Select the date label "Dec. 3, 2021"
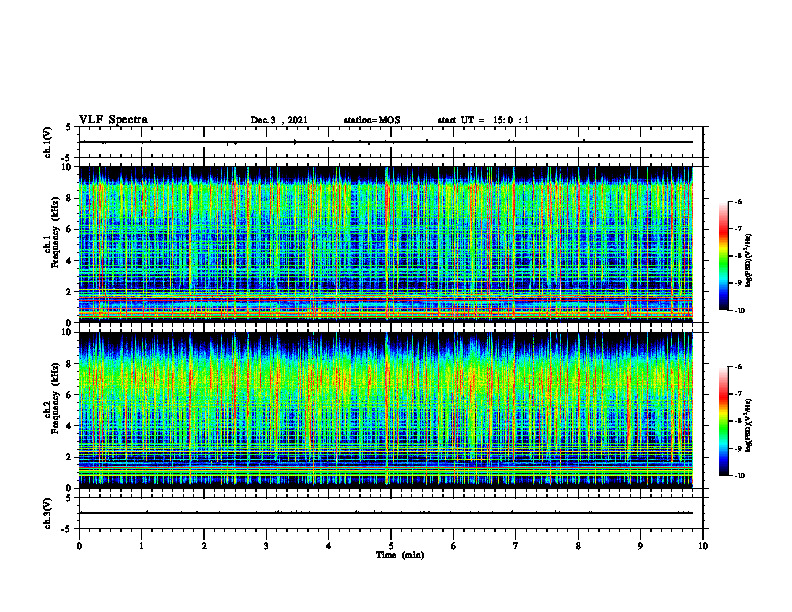 pyautogui.click(x=279, y=120)
